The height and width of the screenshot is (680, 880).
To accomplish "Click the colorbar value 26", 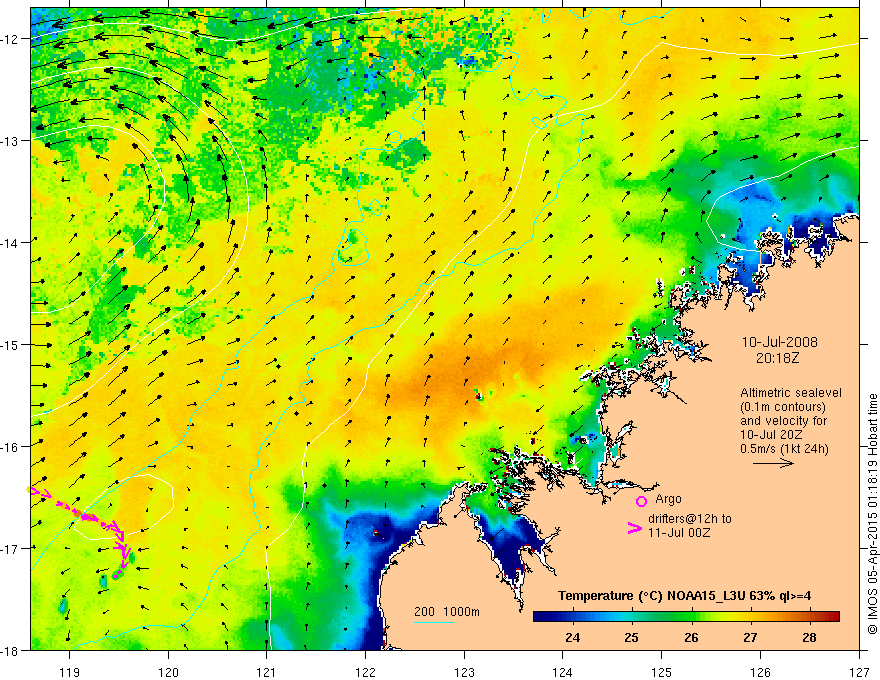I will (691, 637).
